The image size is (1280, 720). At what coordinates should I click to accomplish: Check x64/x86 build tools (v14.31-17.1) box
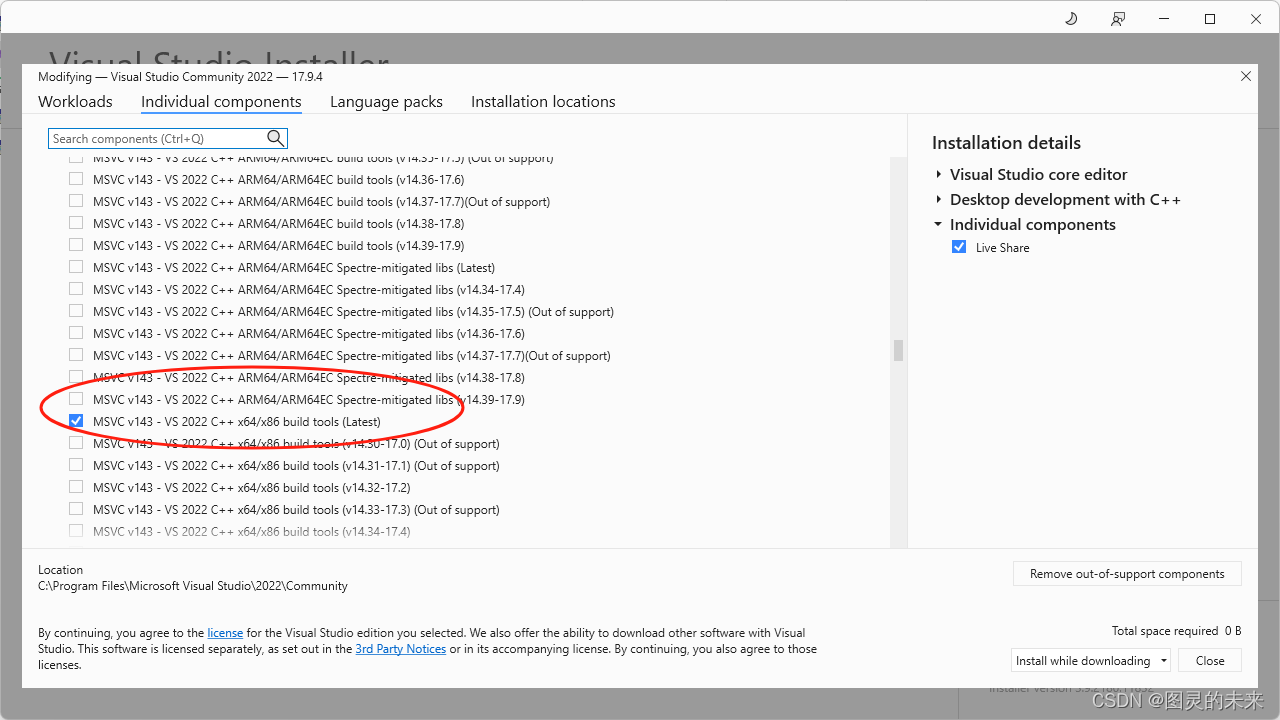pos(76,465)
